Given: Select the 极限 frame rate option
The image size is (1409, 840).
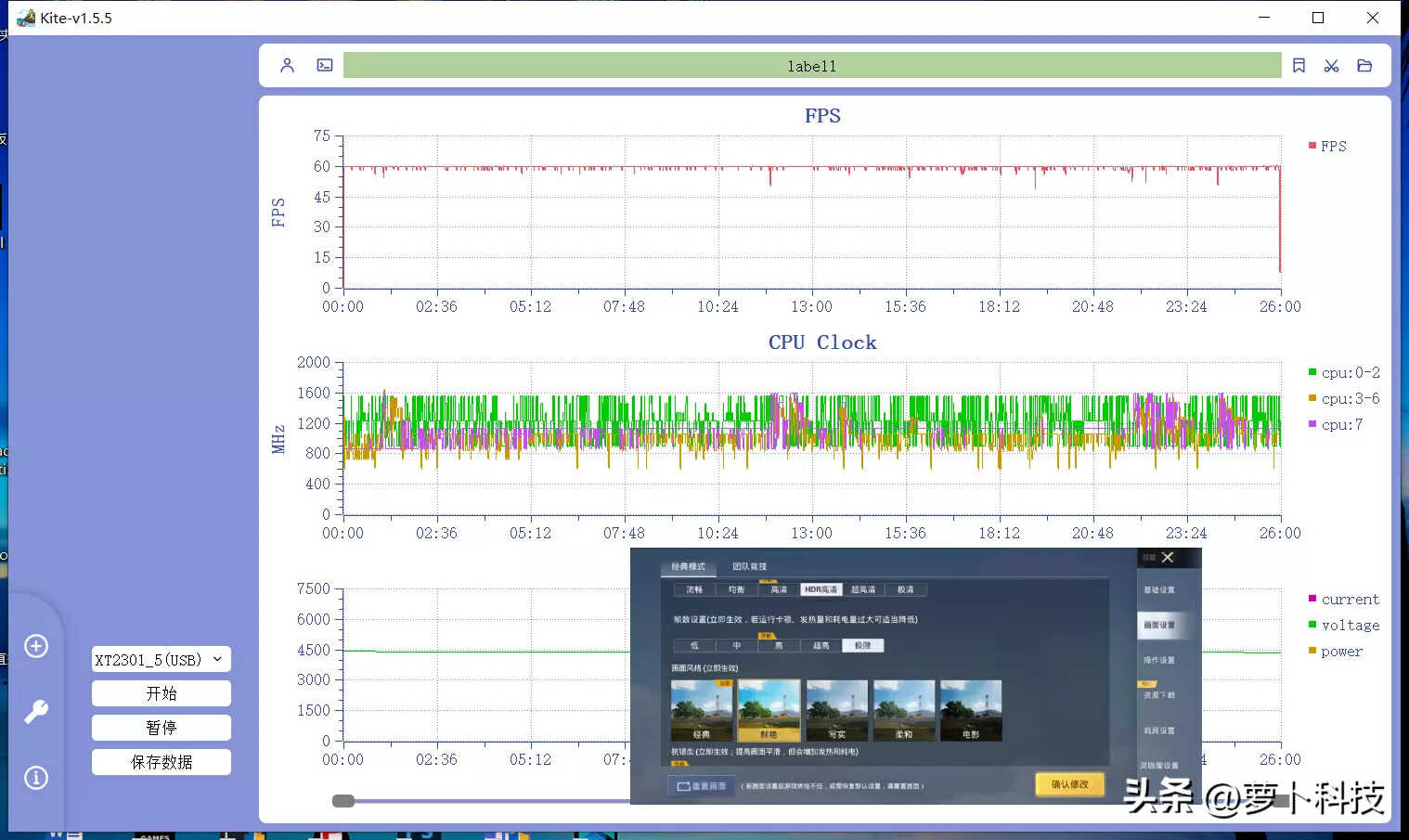Looking at the screenshot, I should point(862,646).
